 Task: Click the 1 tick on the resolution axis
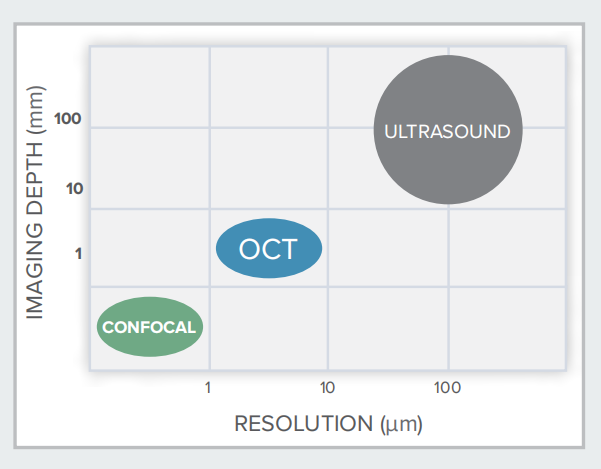pos(208,387)
